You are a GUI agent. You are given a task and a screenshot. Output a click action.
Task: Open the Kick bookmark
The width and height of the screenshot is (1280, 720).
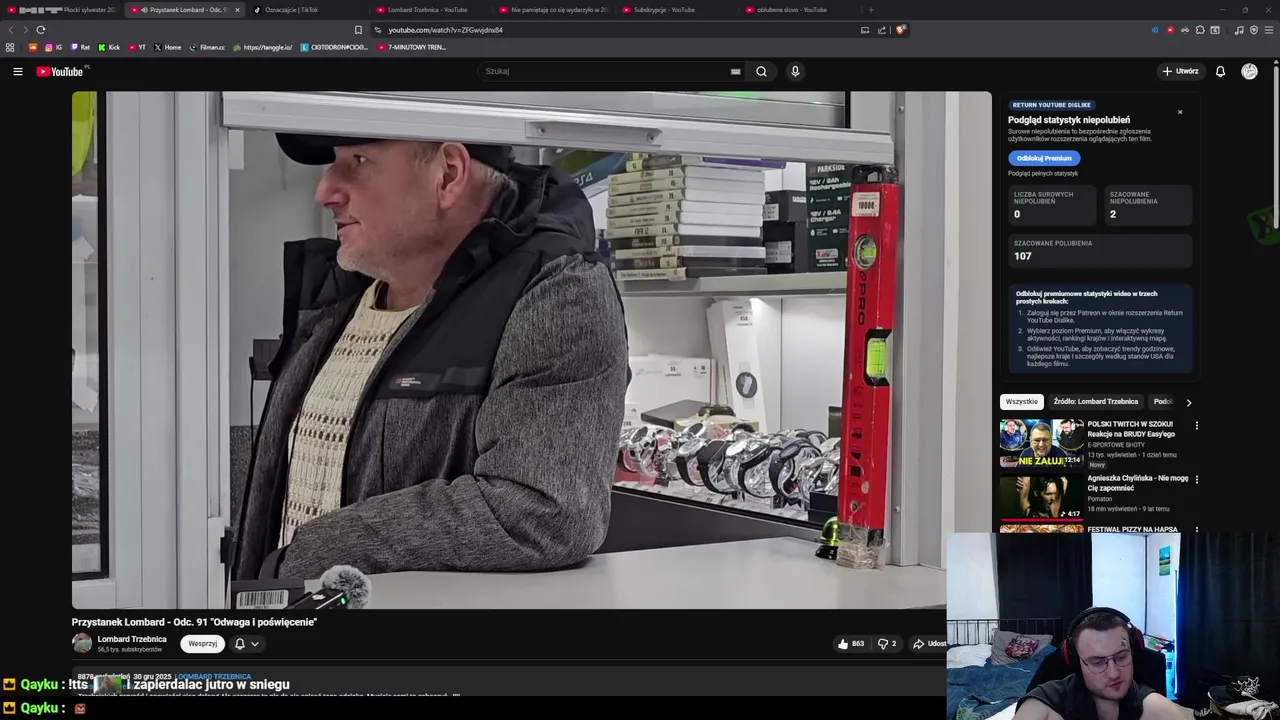pos(109,47)
